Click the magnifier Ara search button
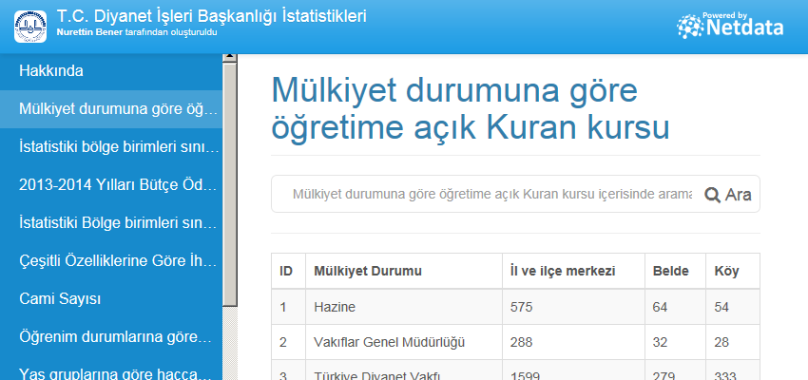 [728, 195]
